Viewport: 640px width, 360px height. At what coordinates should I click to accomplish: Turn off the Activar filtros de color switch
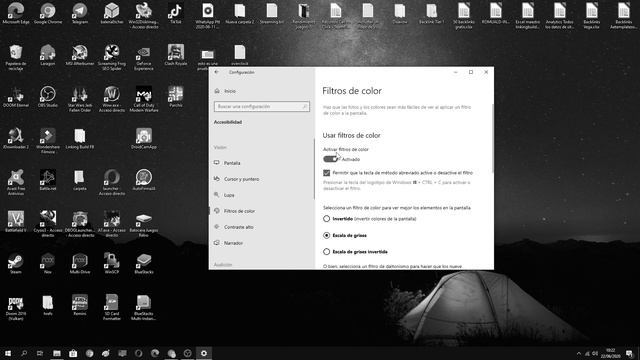point(331,159)
